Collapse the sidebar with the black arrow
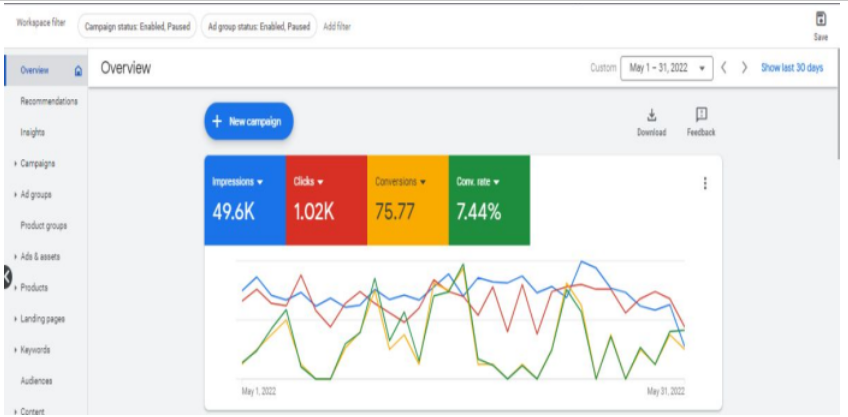 tap(5, 278)
